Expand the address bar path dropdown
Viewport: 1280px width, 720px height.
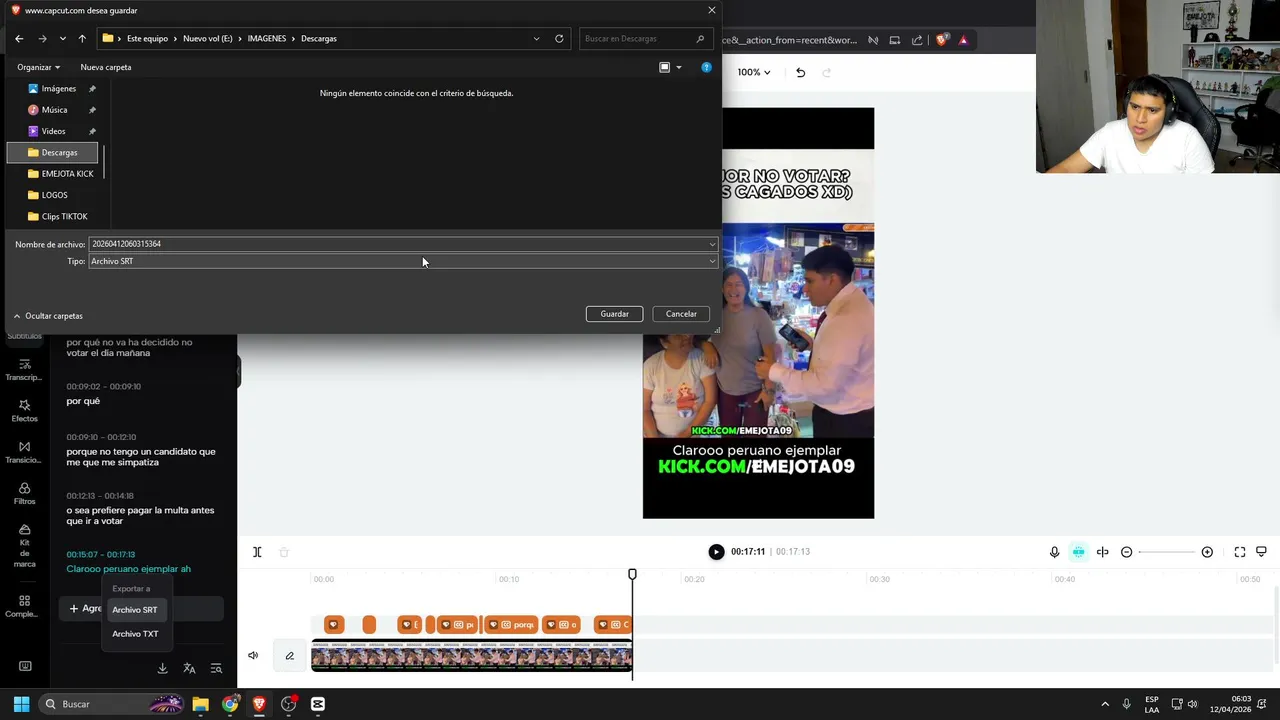click(536, 39)
